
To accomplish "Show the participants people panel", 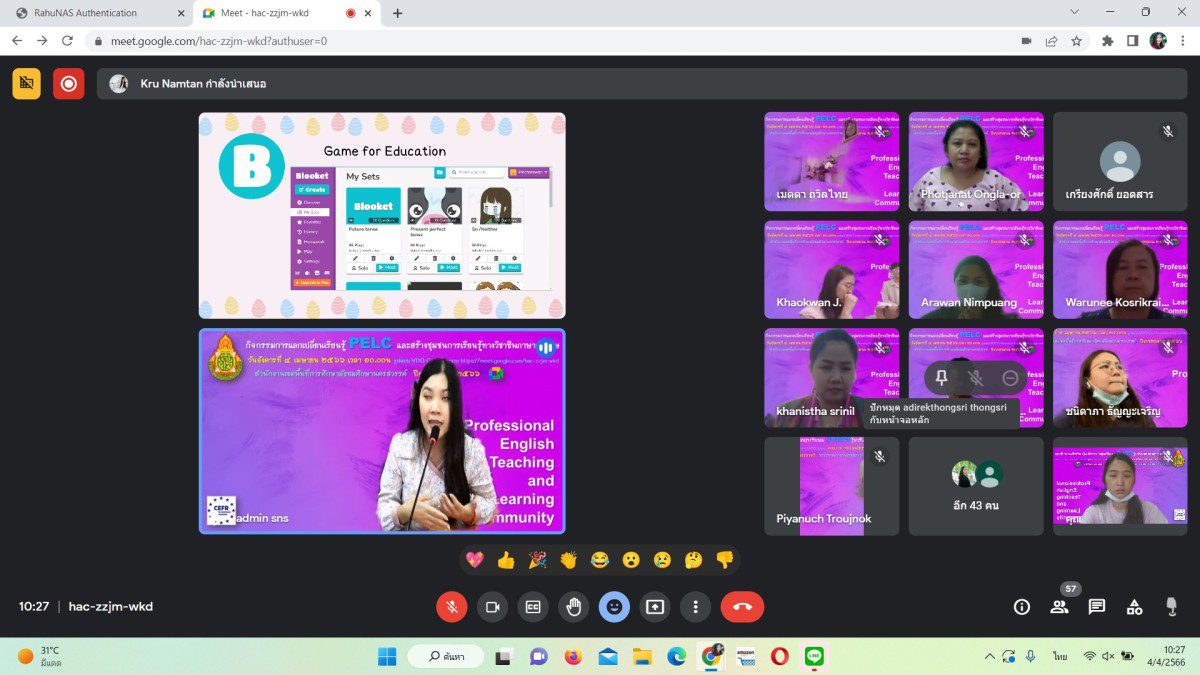I will 1059,606.
